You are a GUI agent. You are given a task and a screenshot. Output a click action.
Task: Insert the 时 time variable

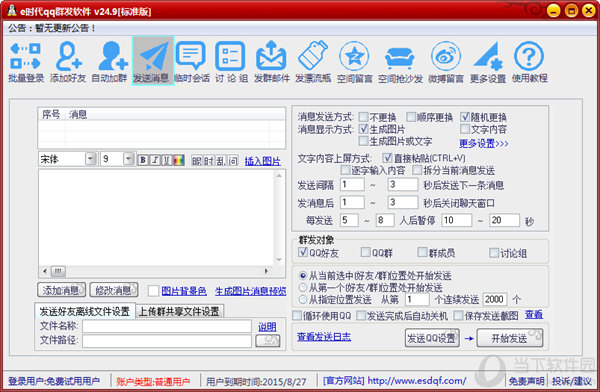pyautogui.click(x=209, y=161)
